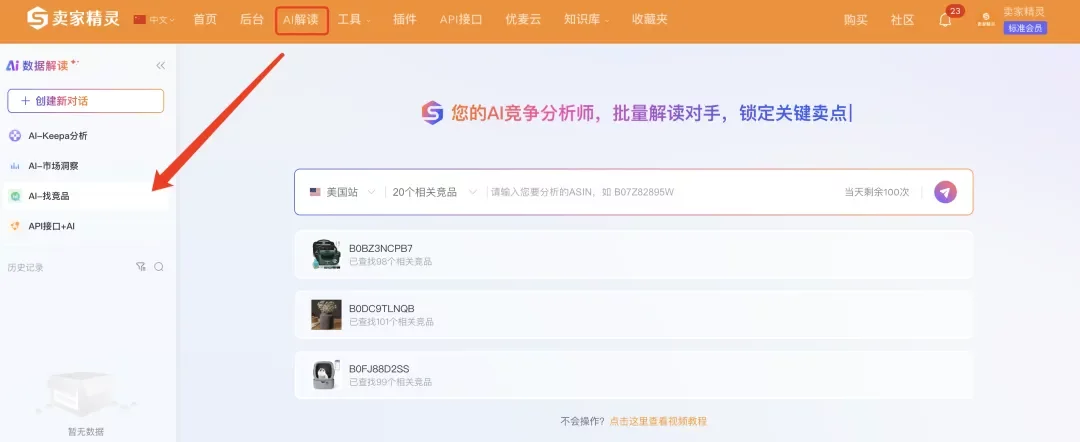Select the B0BZ3NCPB7 product thumbnail
The image size is (1080, 442).
point(327,255)
